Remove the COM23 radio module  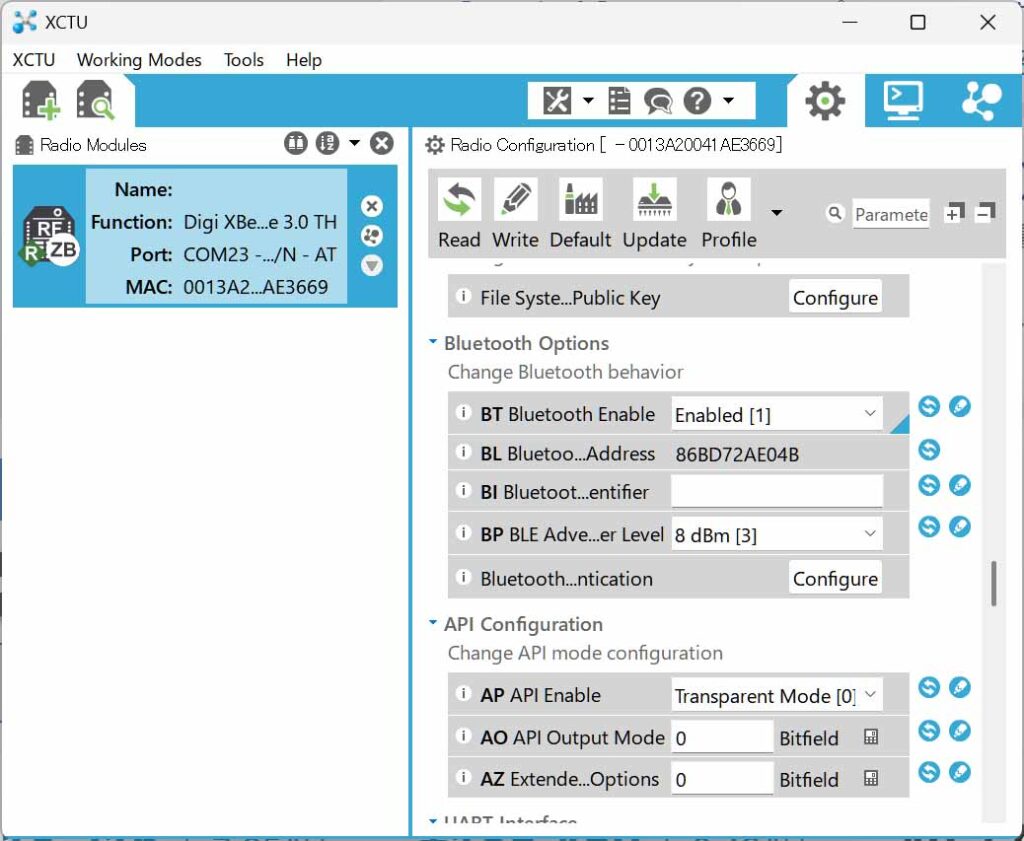(x=372, y=206)
